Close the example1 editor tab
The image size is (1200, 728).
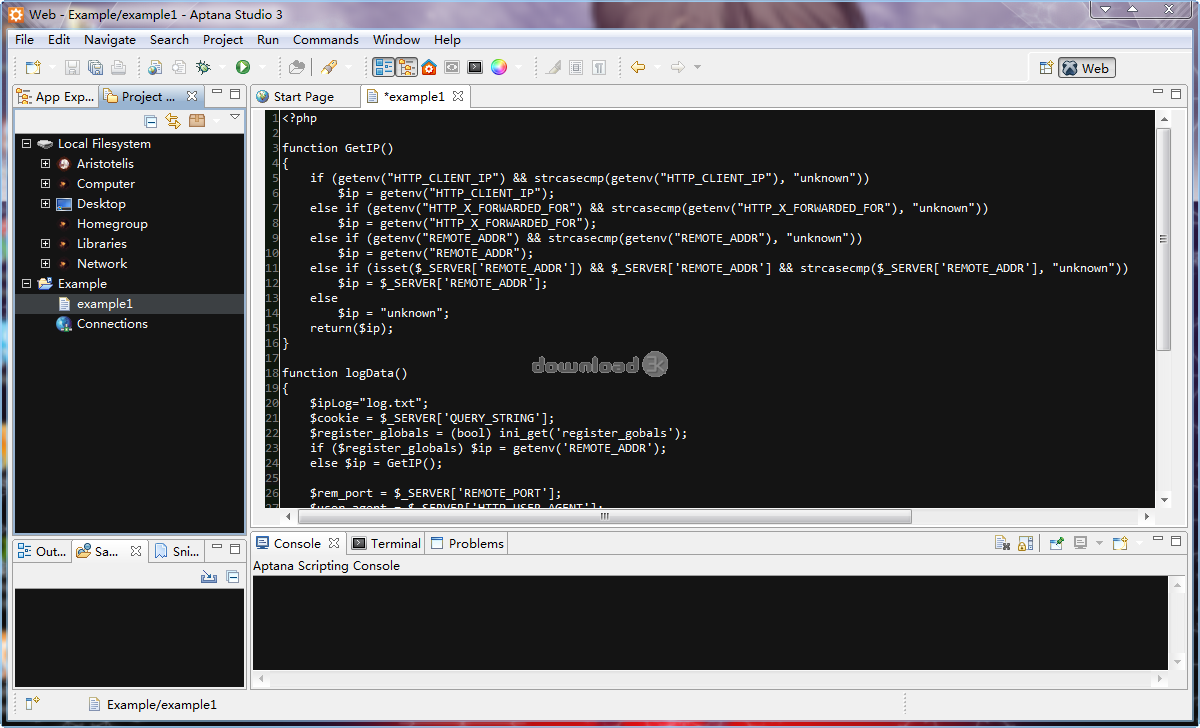pyautogui.click(x=458, y=96)
